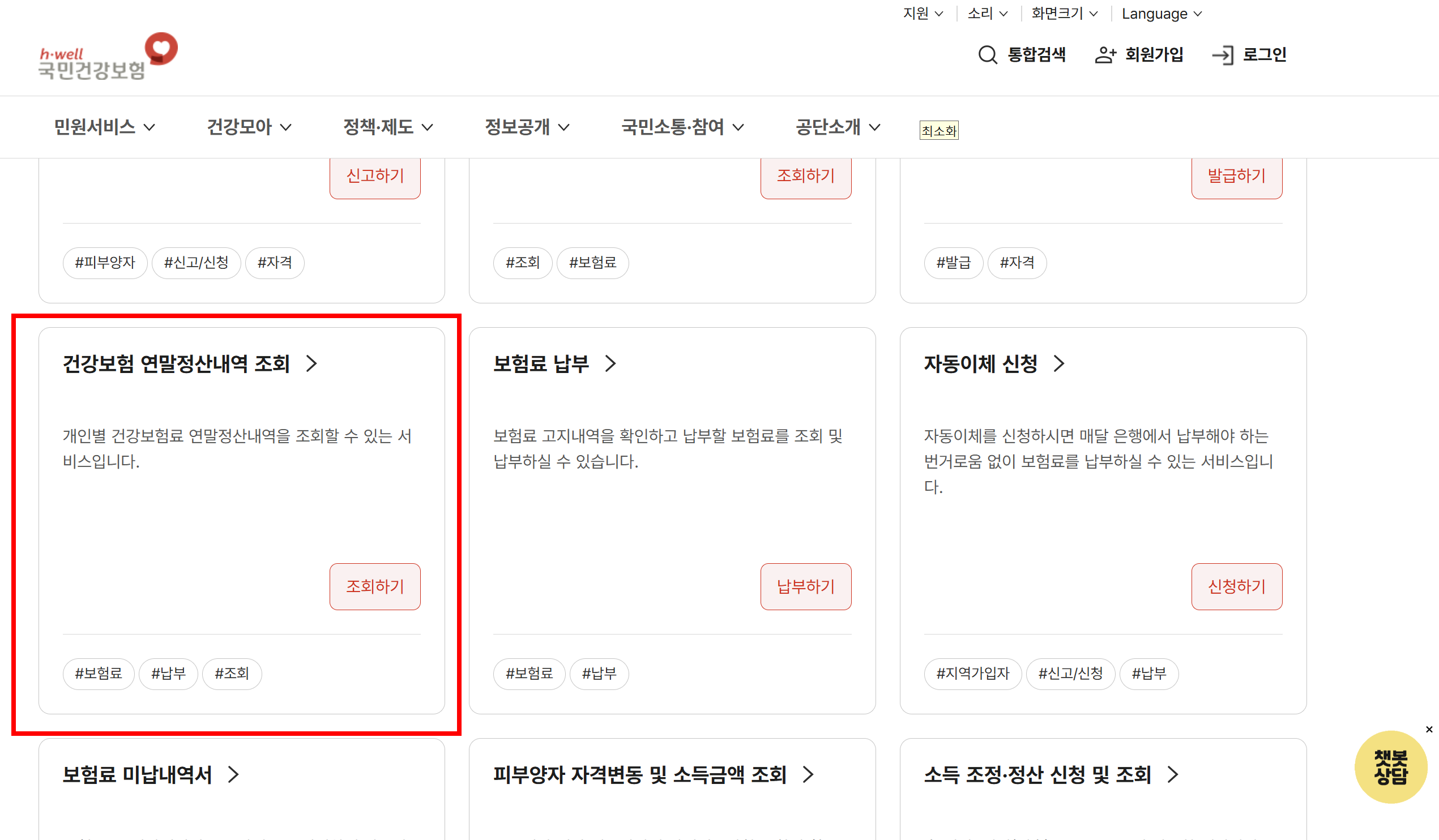
Task: Click arrow next to 보험료 납부 title
Action: tap(610, 363)
